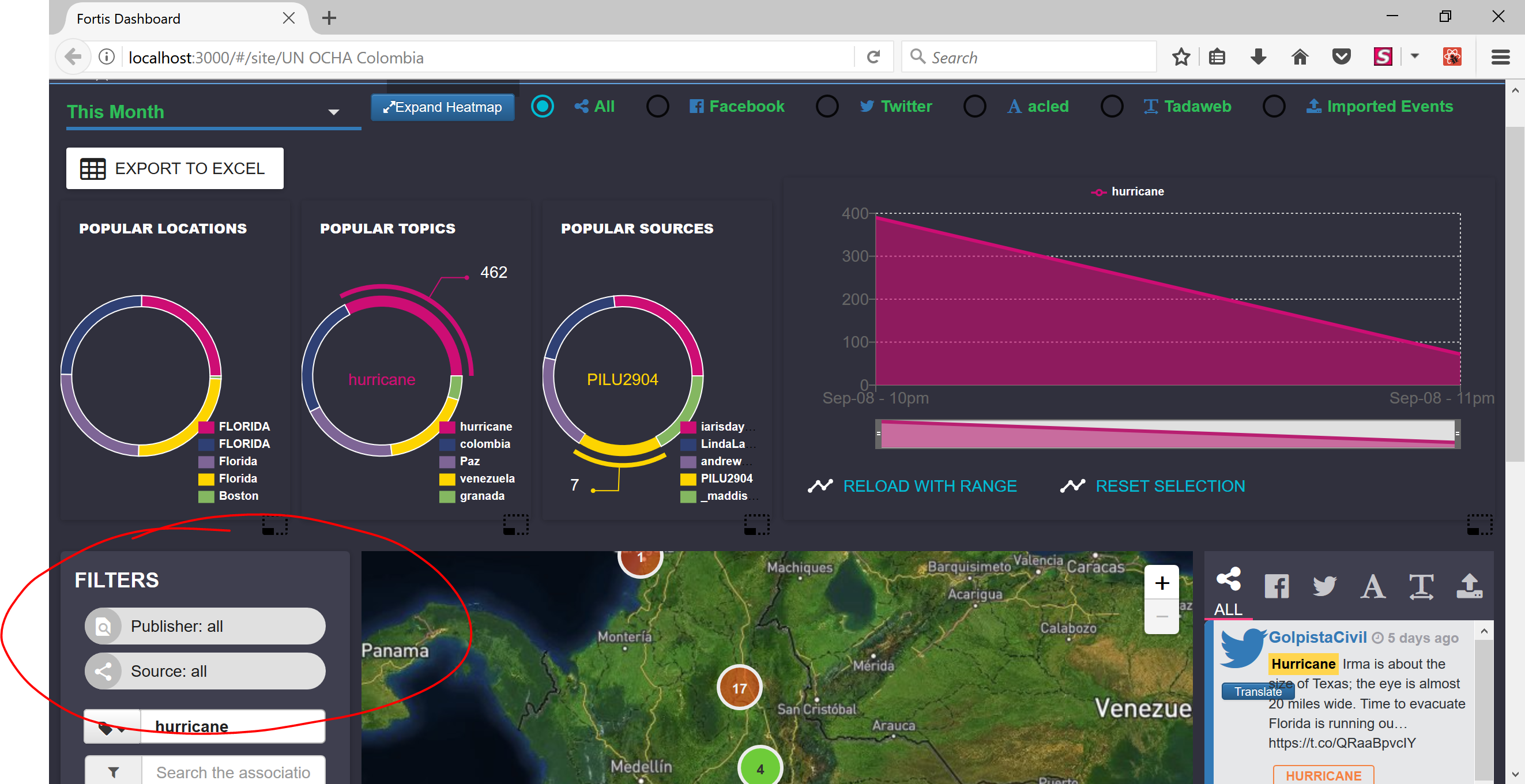Click the Twitter bird icon in the feed panel

pos(1324,586)
